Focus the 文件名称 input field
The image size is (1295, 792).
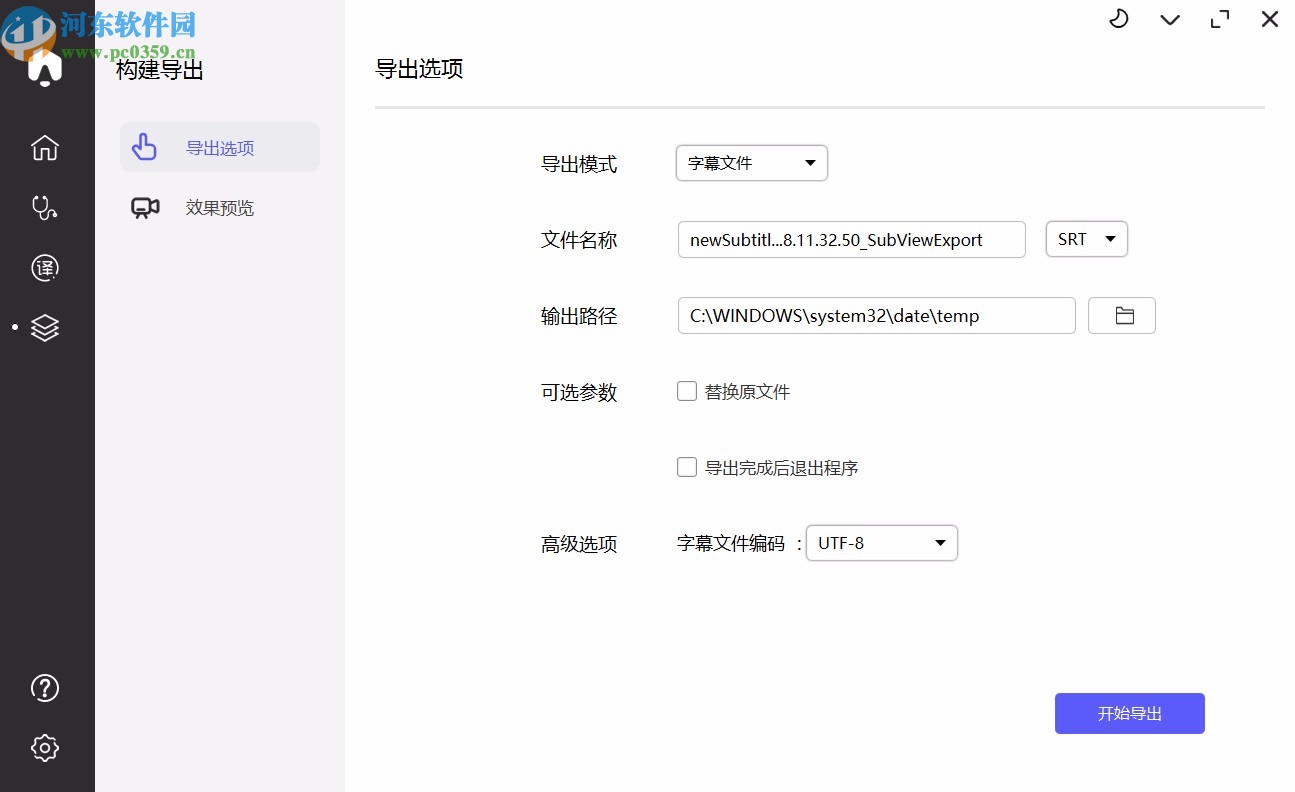point(852,240)
